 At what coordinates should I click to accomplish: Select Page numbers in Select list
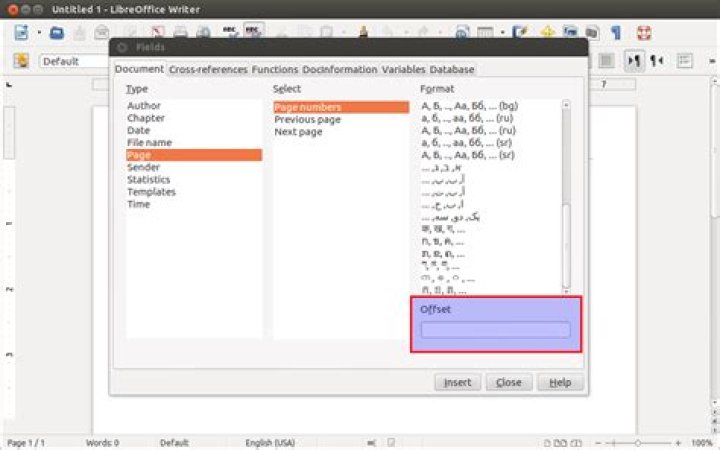pyautogui.click(x=341, y=107)
